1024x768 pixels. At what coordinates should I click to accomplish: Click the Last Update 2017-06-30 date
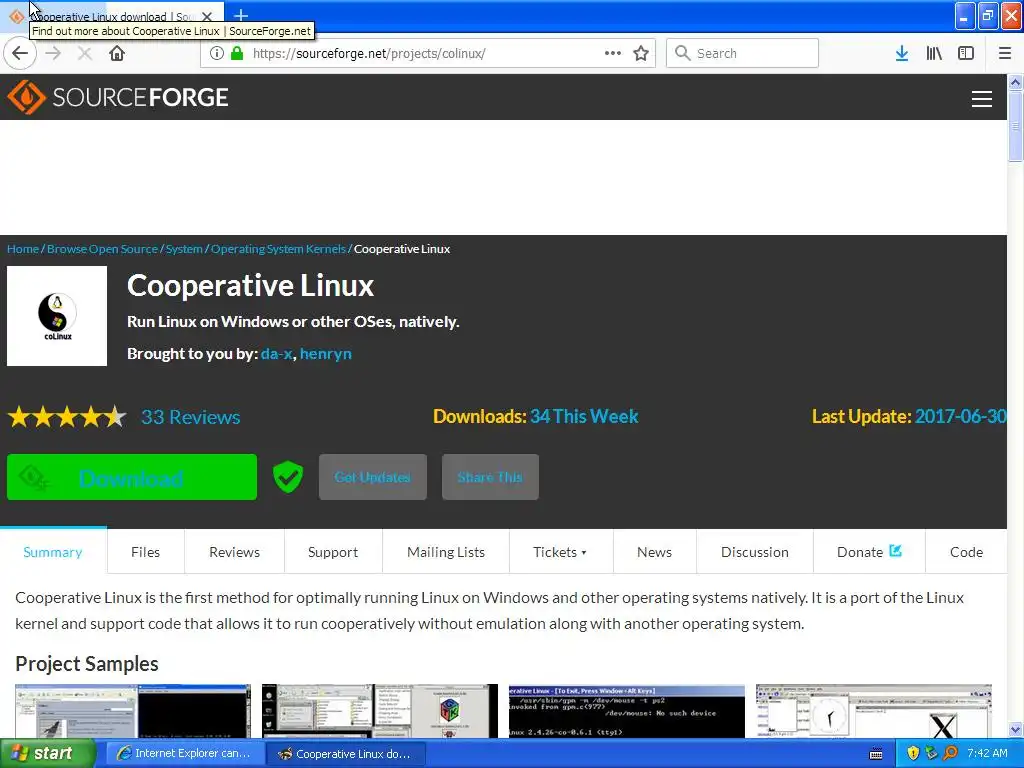tap(961, 417)
